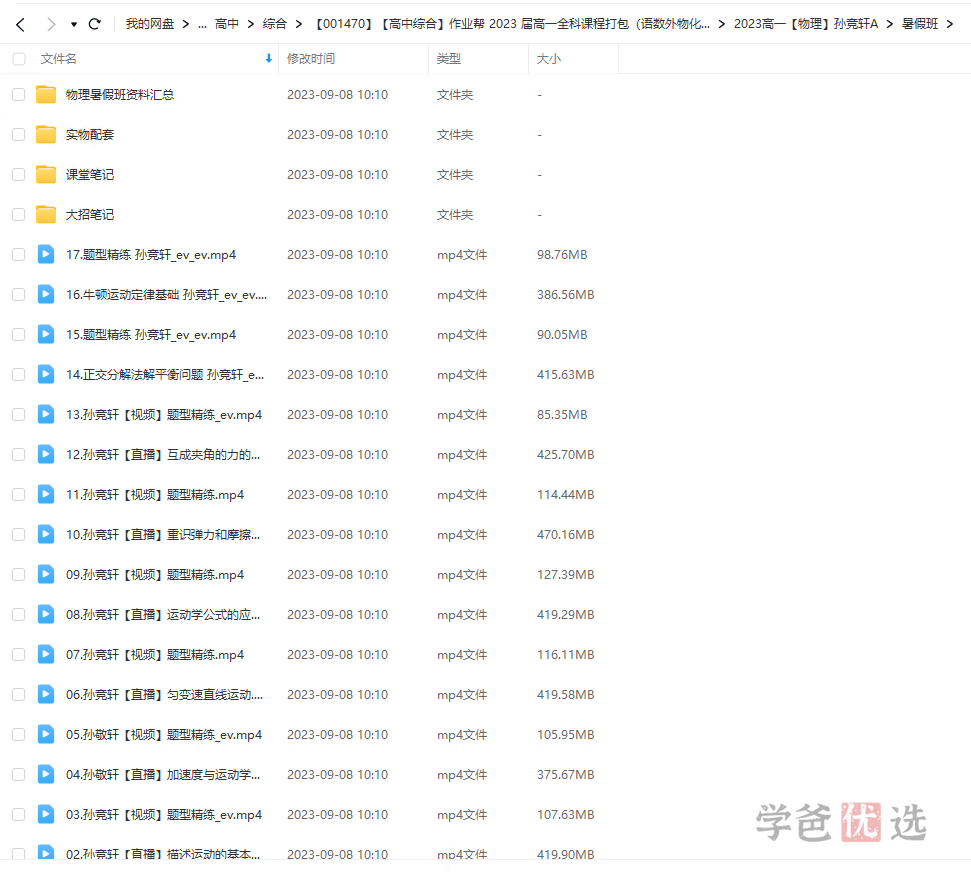Sort by 修改时间 column
Image resolution: width=971 pixels, height=882 pixels.
(x=311, y=59)
